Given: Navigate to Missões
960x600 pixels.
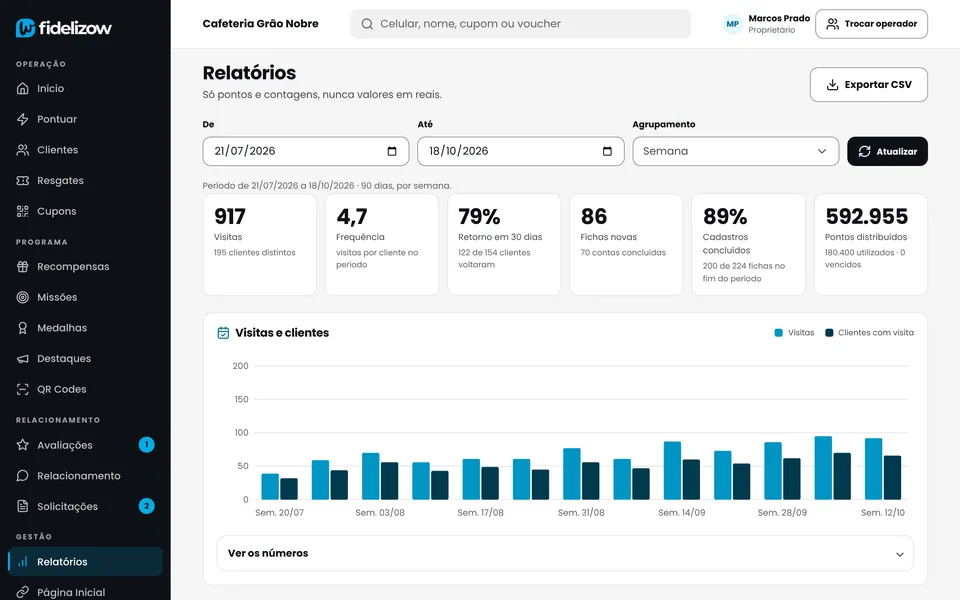Looking at the screenshot, I should pos(85,297).
